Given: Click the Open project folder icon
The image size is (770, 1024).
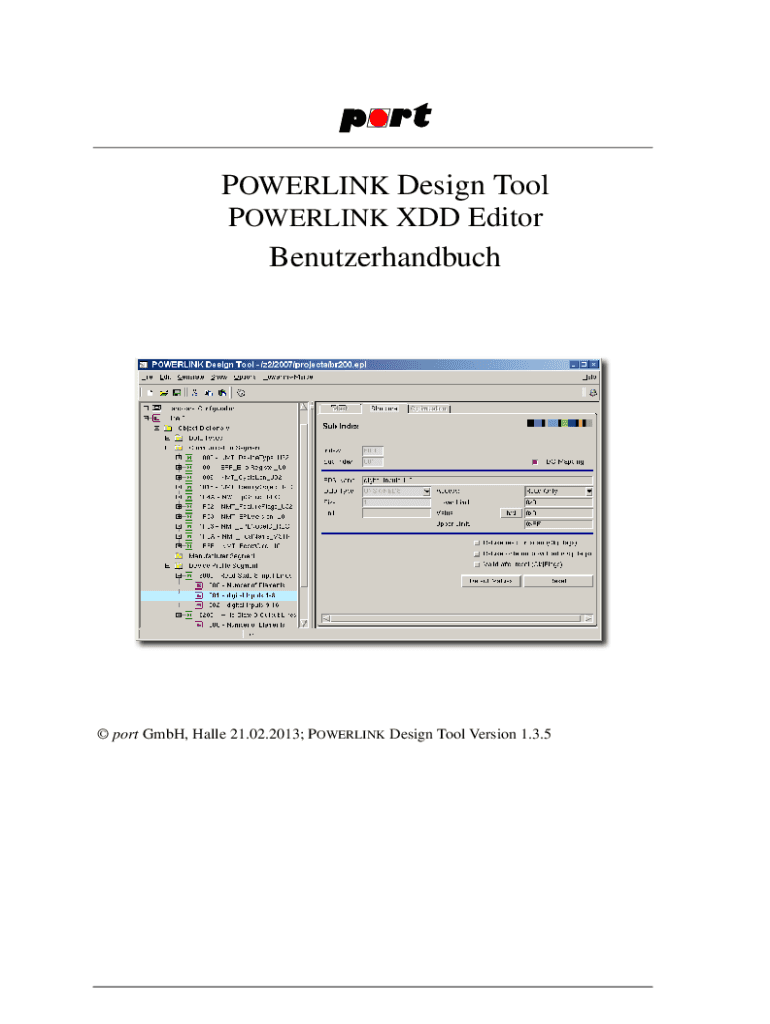Looking at the screenshot, I should click(162, 393).
